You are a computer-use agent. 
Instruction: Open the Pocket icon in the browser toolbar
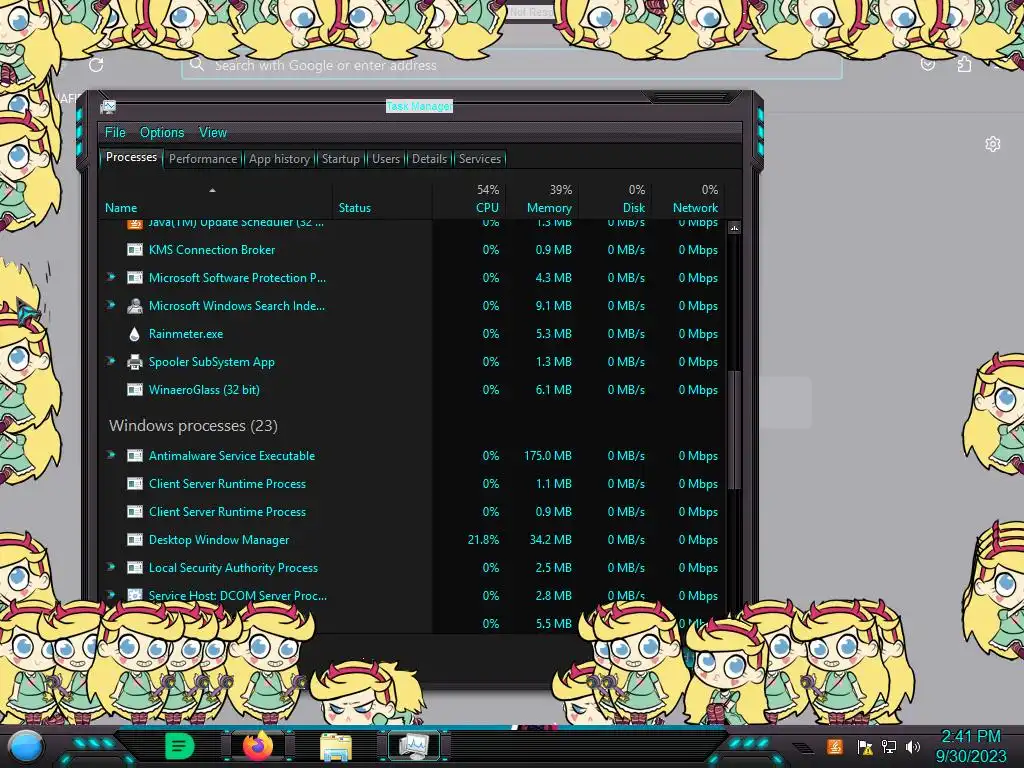(x=927, y=64)
